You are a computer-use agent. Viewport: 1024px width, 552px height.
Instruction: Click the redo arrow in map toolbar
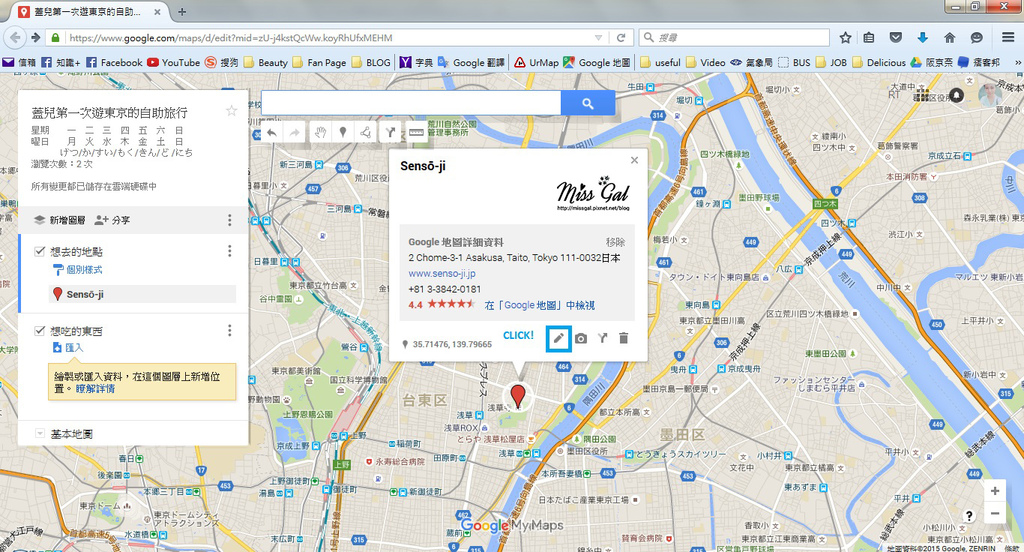(295, 133)
